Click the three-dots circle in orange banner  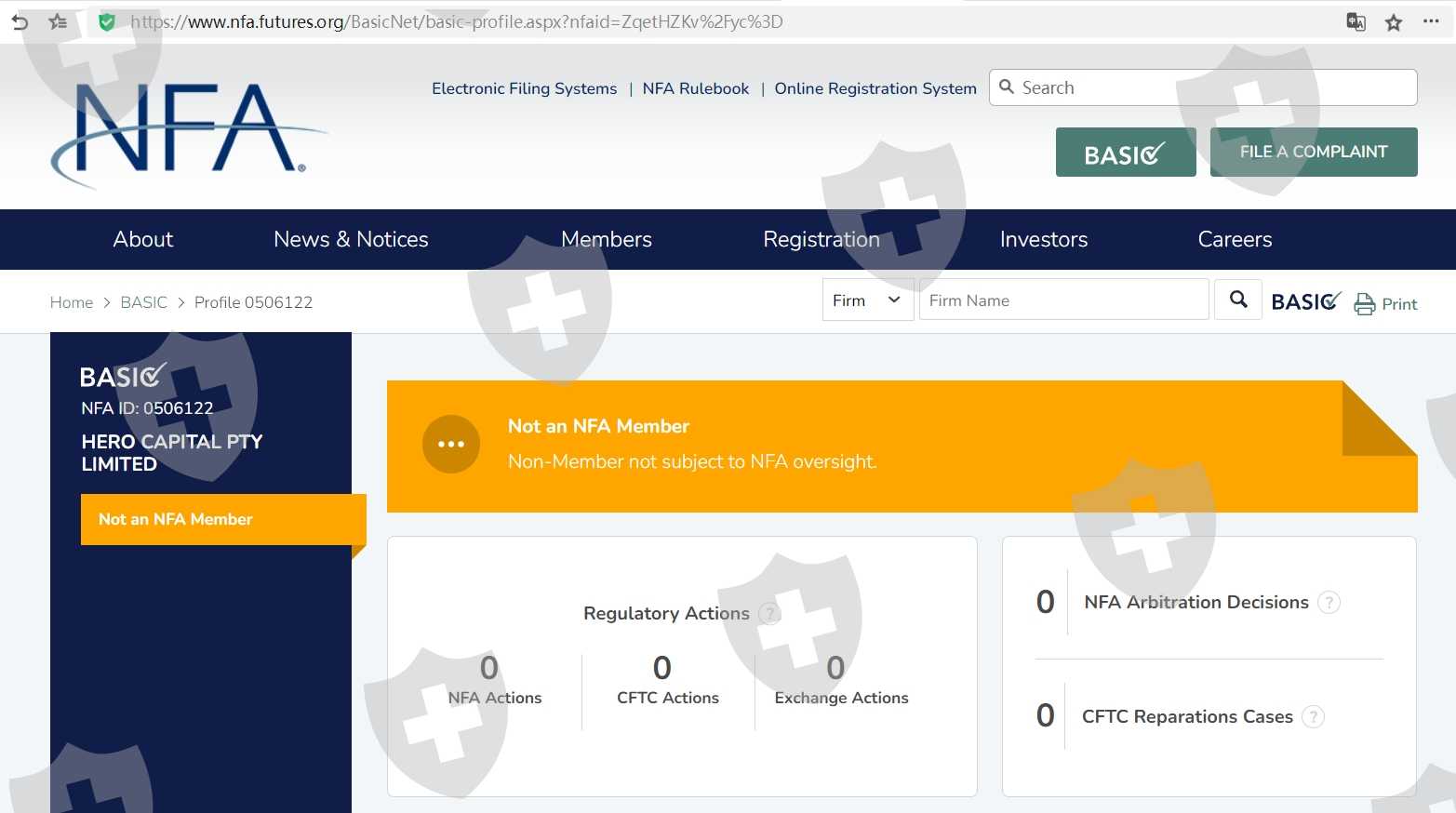click(451, 444)
